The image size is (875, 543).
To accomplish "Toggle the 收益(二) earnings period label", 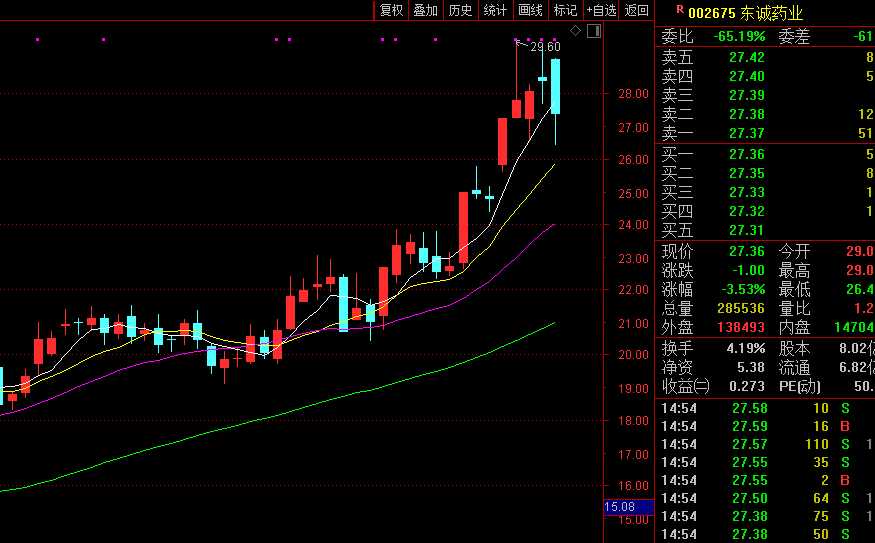I will point(685,386).
